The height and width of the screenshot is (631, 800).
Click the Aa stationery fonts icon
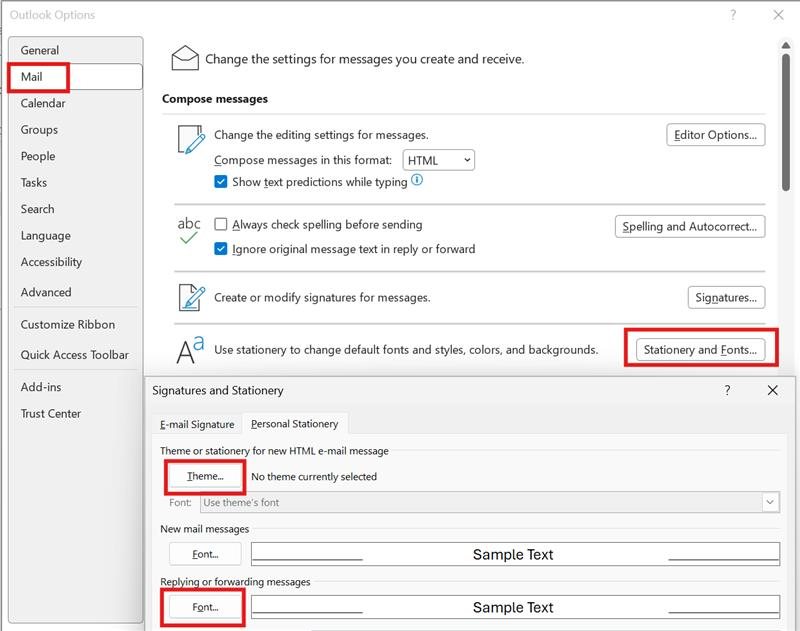[x=190, y=350]
